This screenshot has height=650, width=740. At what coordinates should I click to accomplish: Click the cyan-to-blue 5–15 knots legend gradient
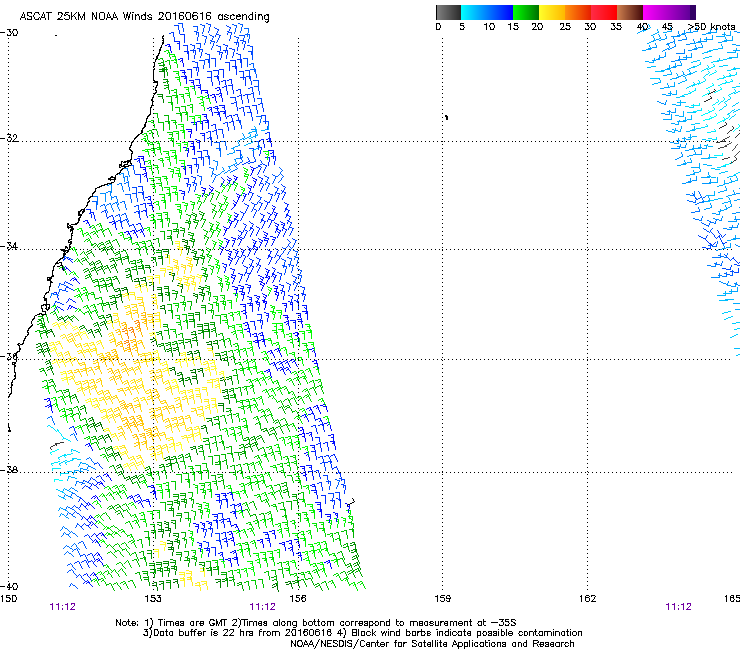tap(487, 12)
